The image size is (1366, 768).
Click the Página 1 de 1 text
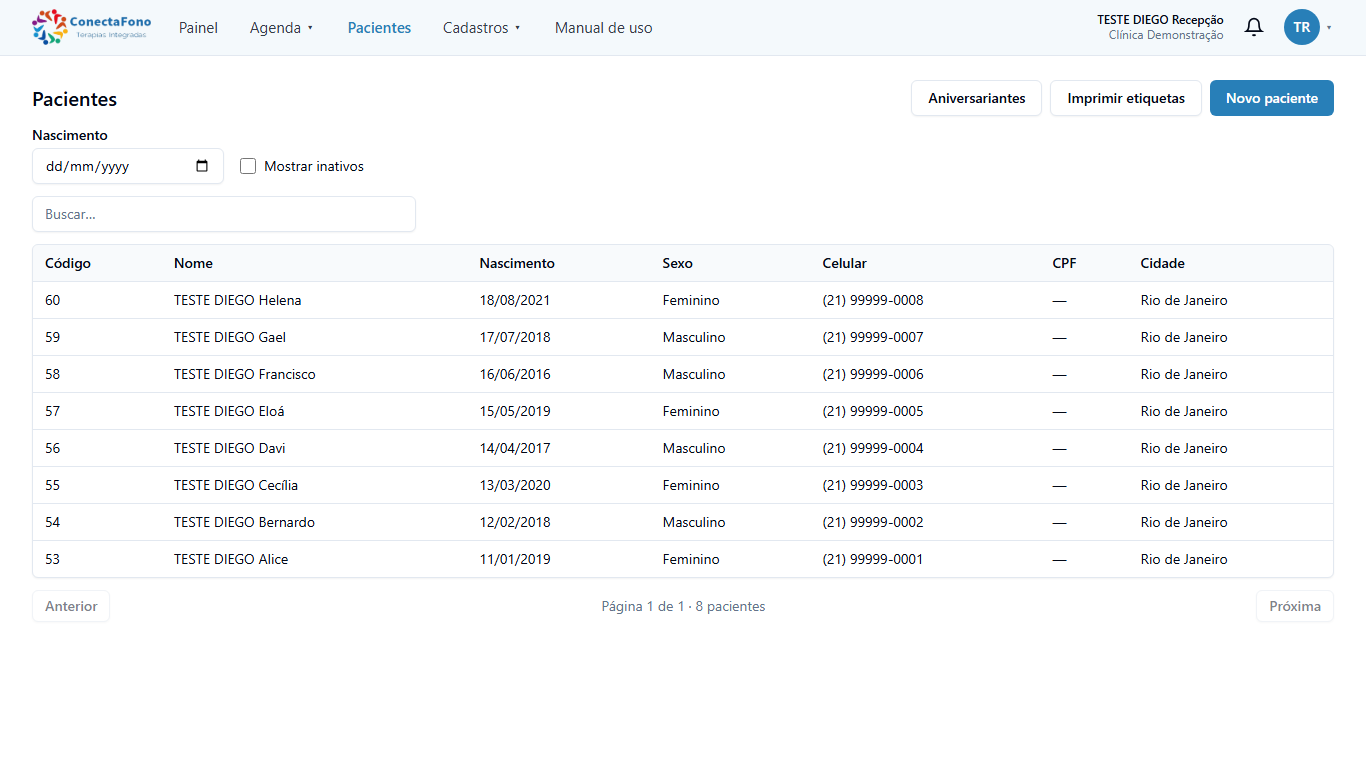tap(643, 606)
